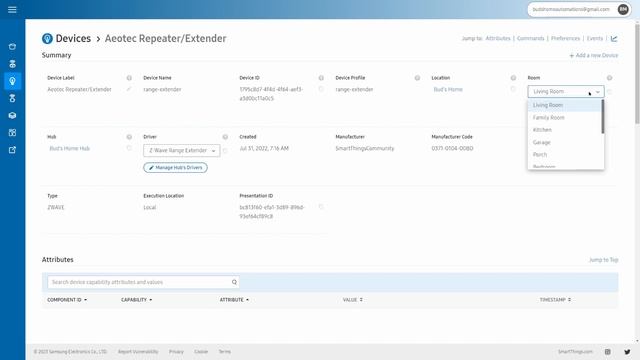Show info for Hub field
This screenshot has width=640, height=360.
pos(129,137)
